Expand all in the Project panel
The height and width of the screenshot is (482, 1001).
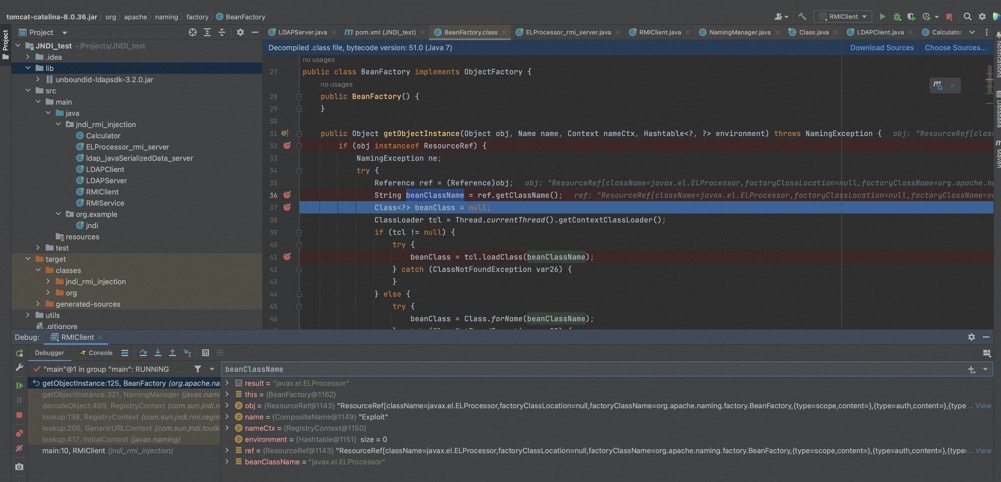(207, 32)
